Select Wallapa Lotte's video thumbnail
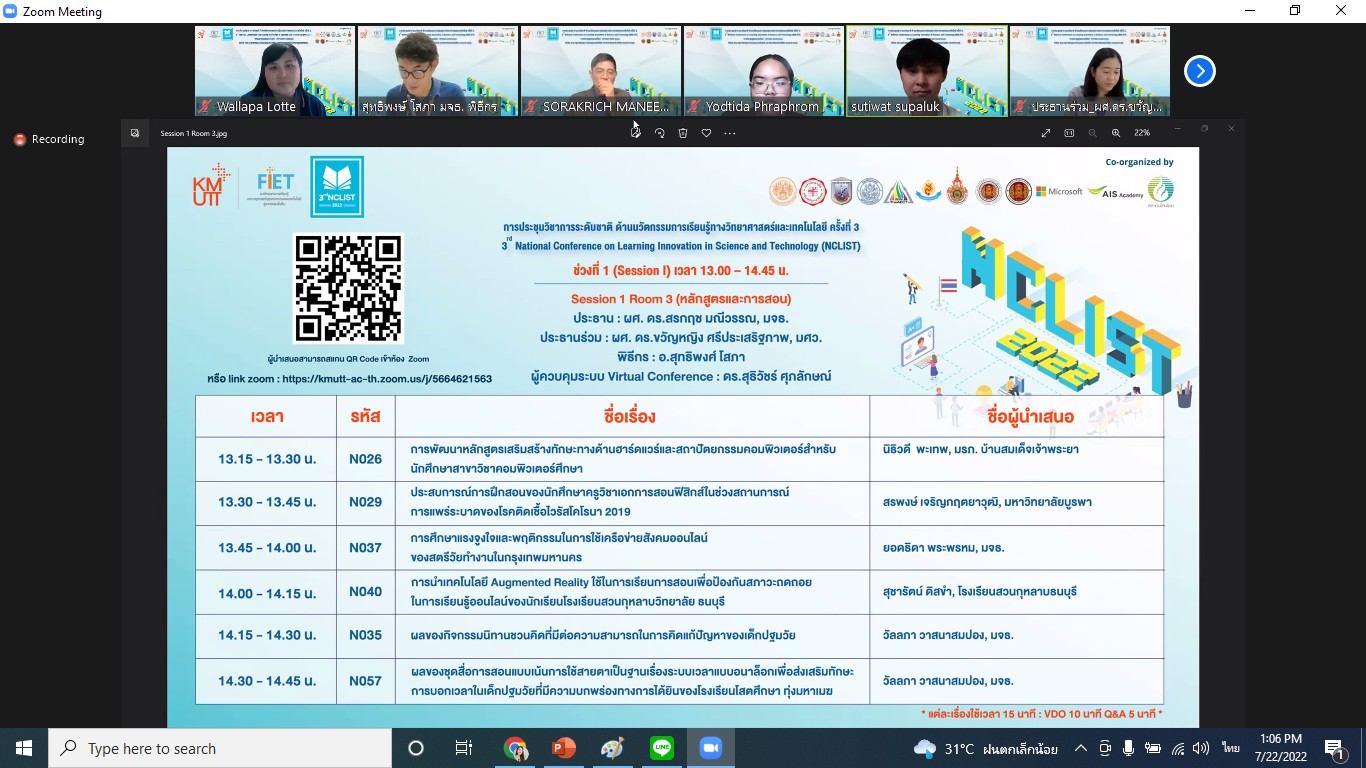Viewport: 1366px width, 768px height. pyautogui.click(x=274, y=71)
